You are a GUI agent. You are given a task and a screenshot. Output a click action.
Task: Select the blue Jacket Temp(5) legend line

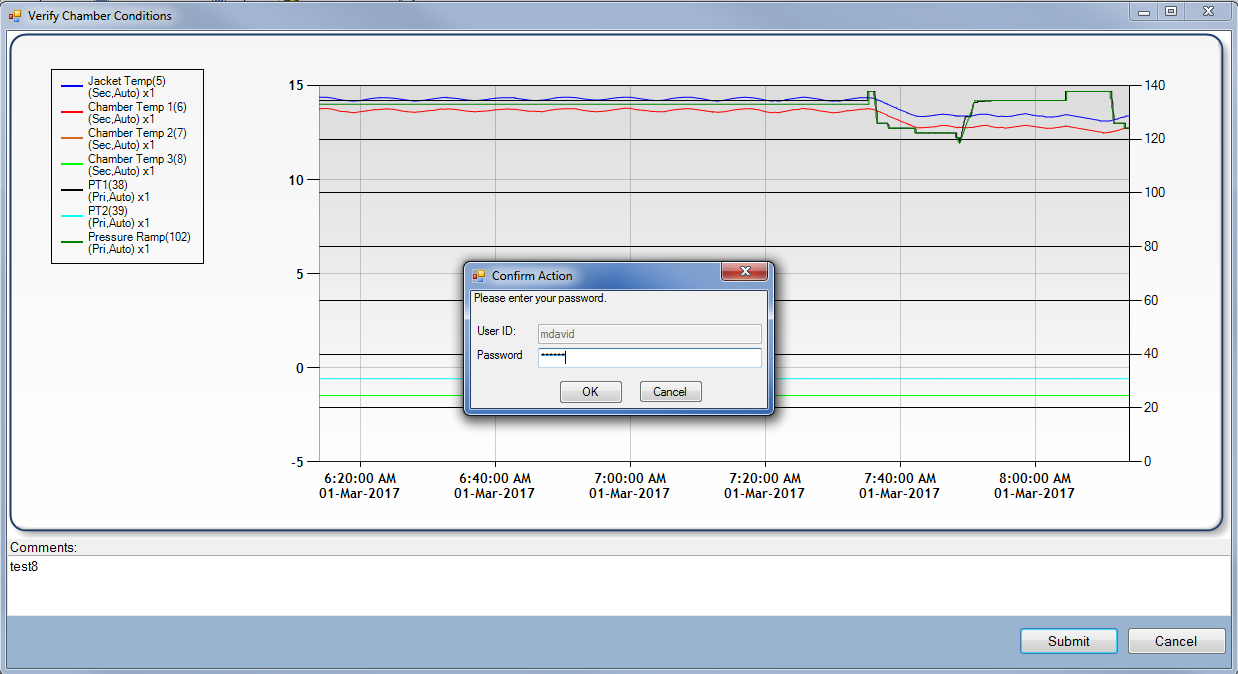coord(72,86)
